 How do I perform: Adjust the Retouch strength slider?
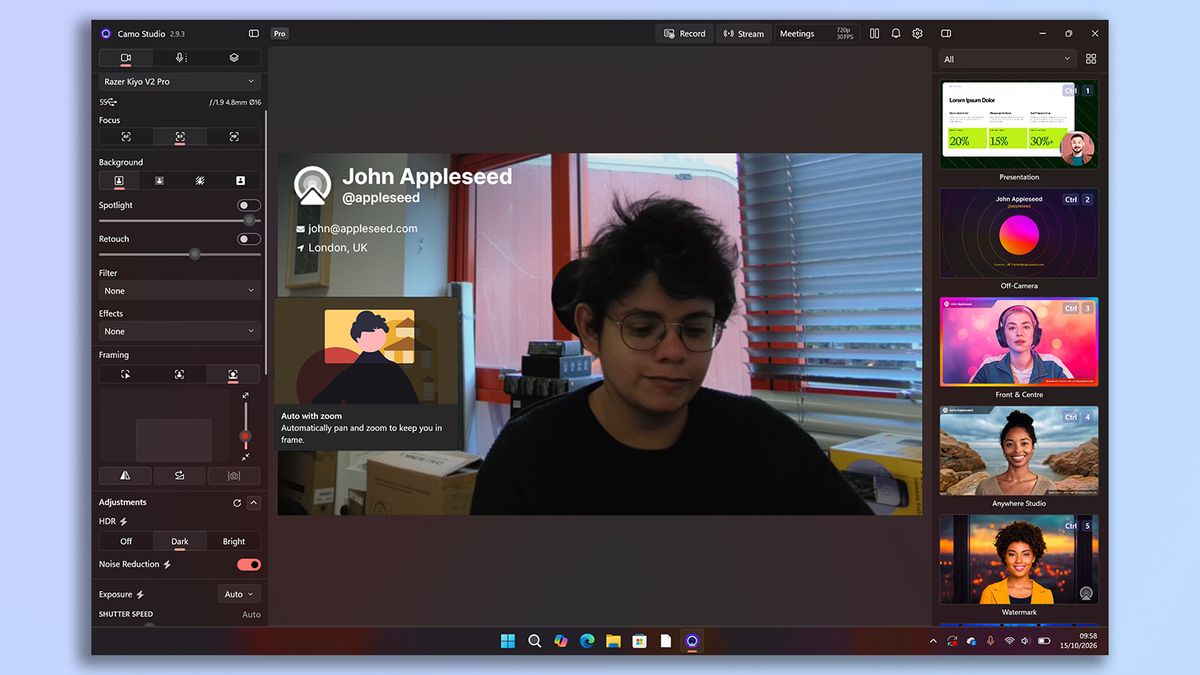pos(180,254)
